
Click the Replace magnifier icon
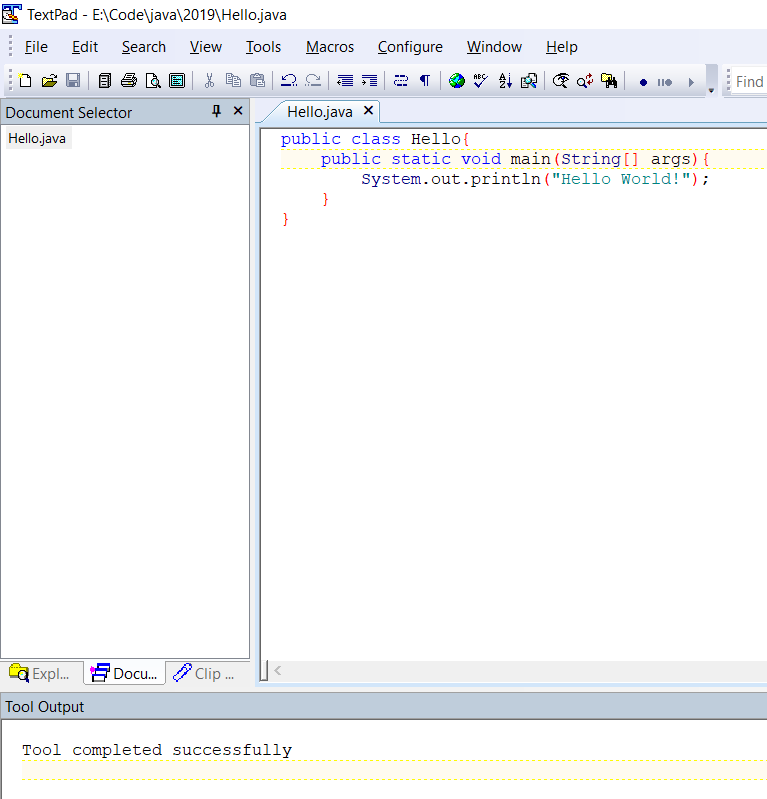(585, 81)
